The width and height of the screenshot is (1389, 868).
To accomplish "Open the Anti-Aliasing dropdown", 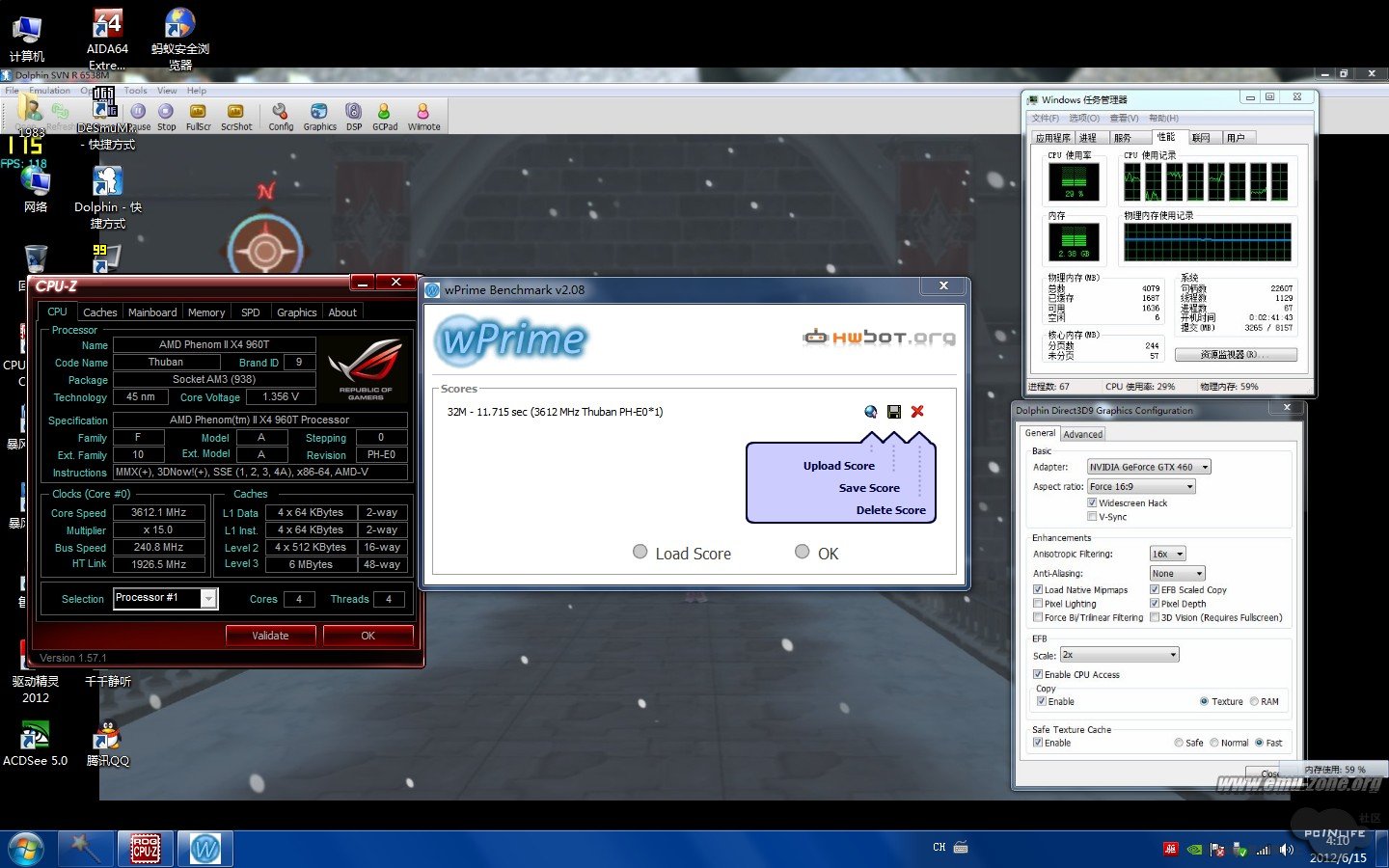I will click(x=1177, y=573).
